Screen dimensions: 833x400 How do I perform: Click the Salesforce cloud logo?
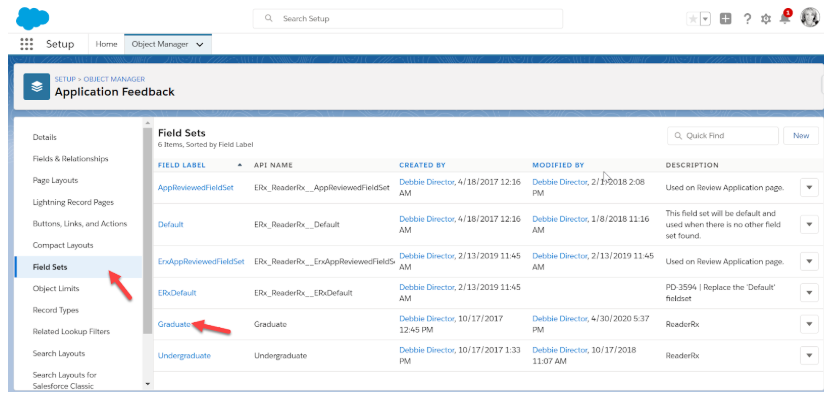[x=33, y=17]
